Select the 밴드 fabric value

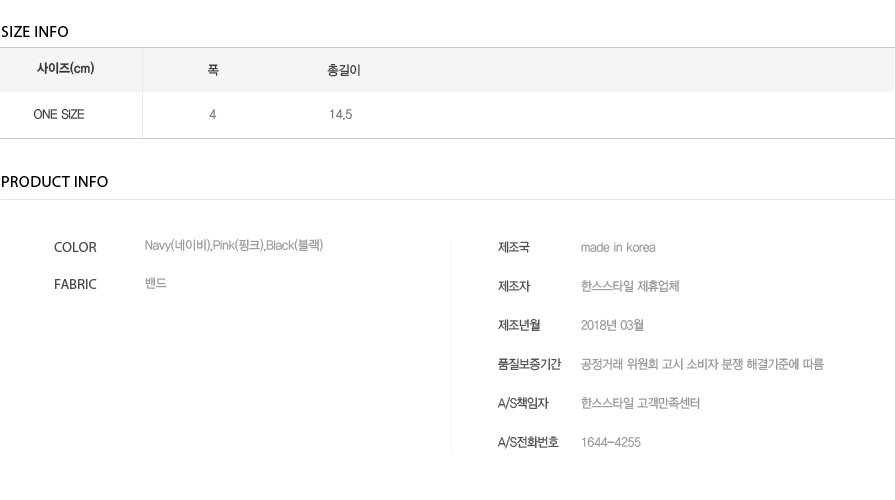(156, 283)
